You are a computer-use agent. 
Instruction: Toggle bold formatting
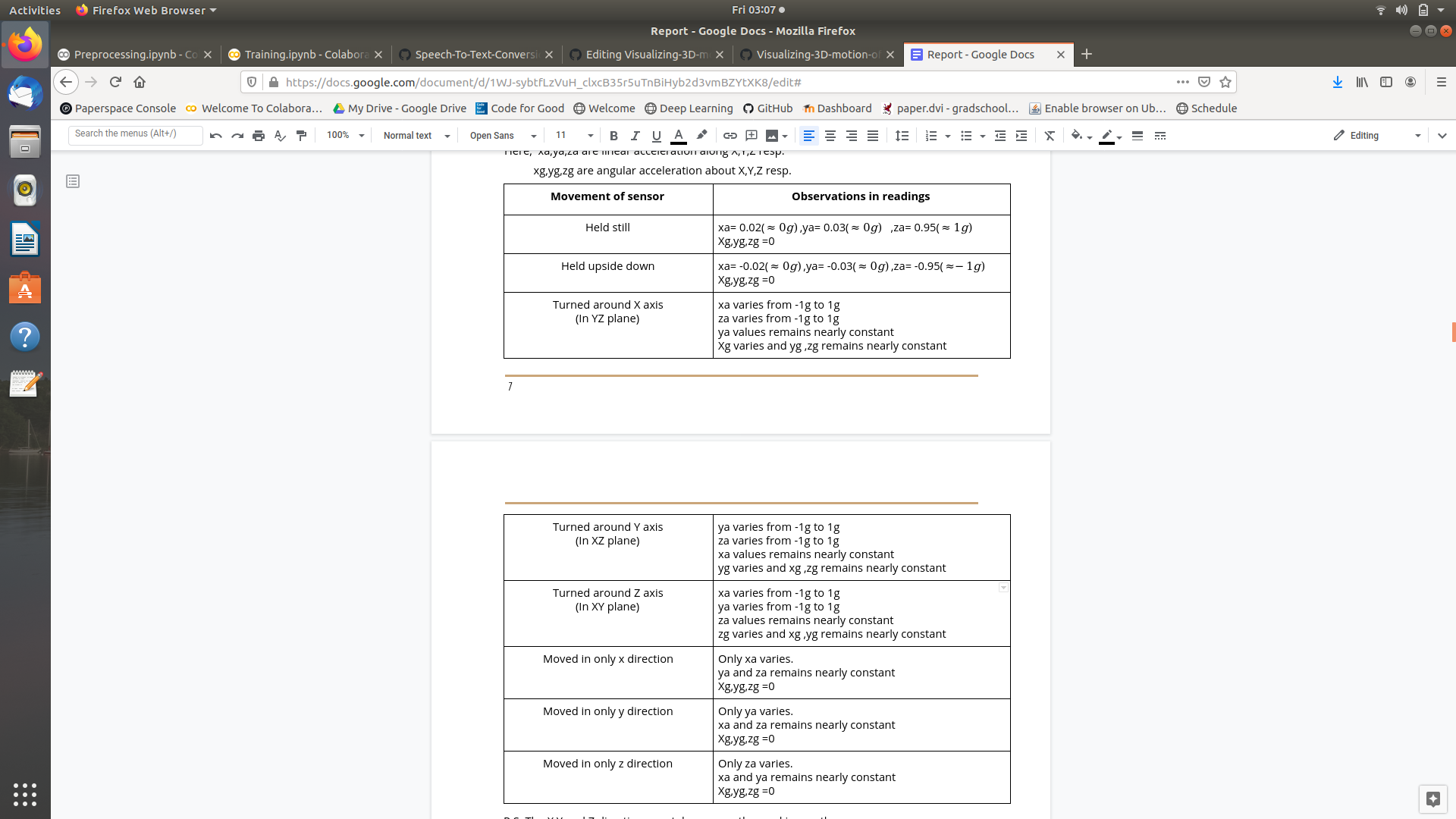(613, 136)
